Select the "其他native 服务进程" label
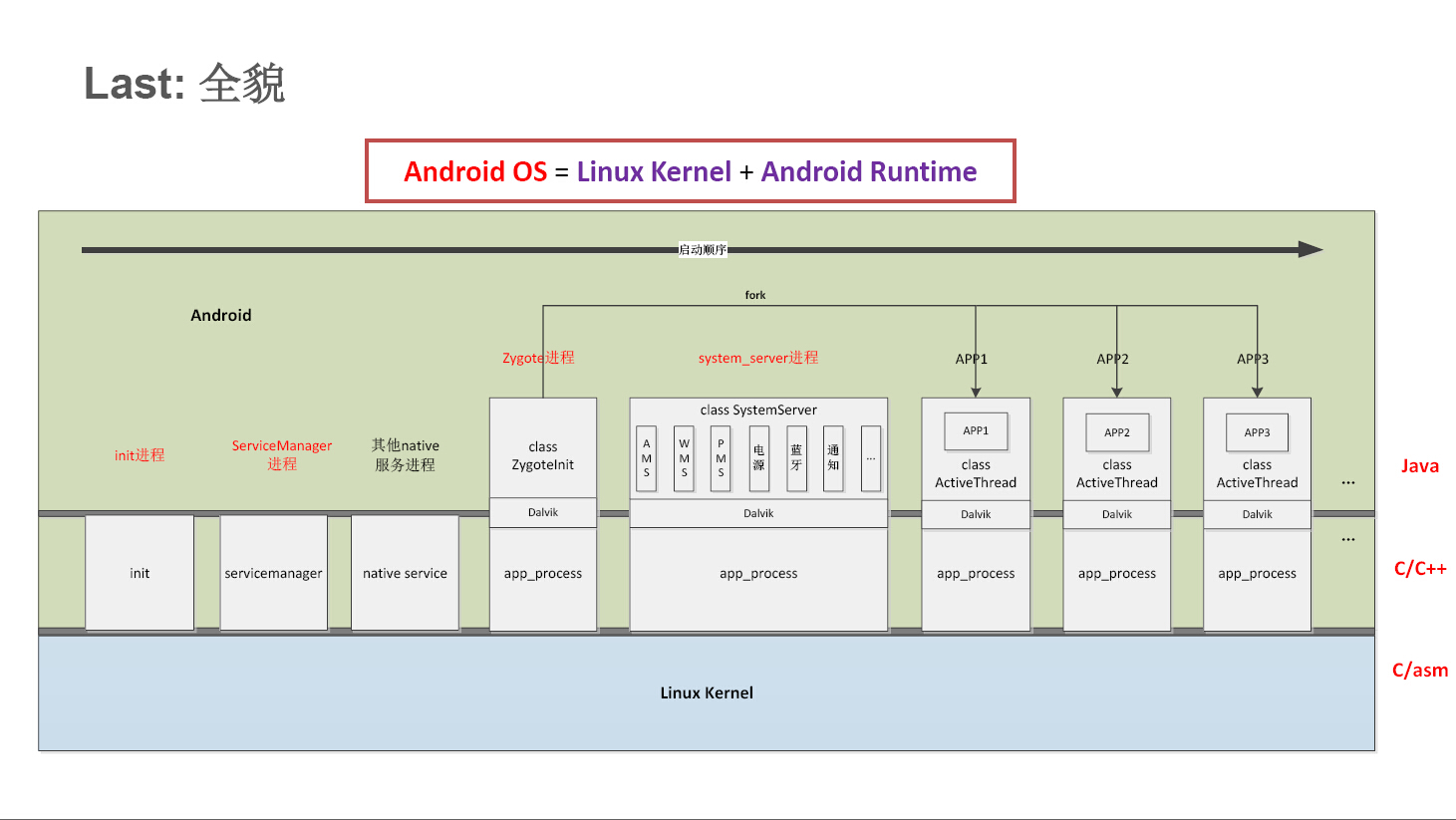 (406, 454)
